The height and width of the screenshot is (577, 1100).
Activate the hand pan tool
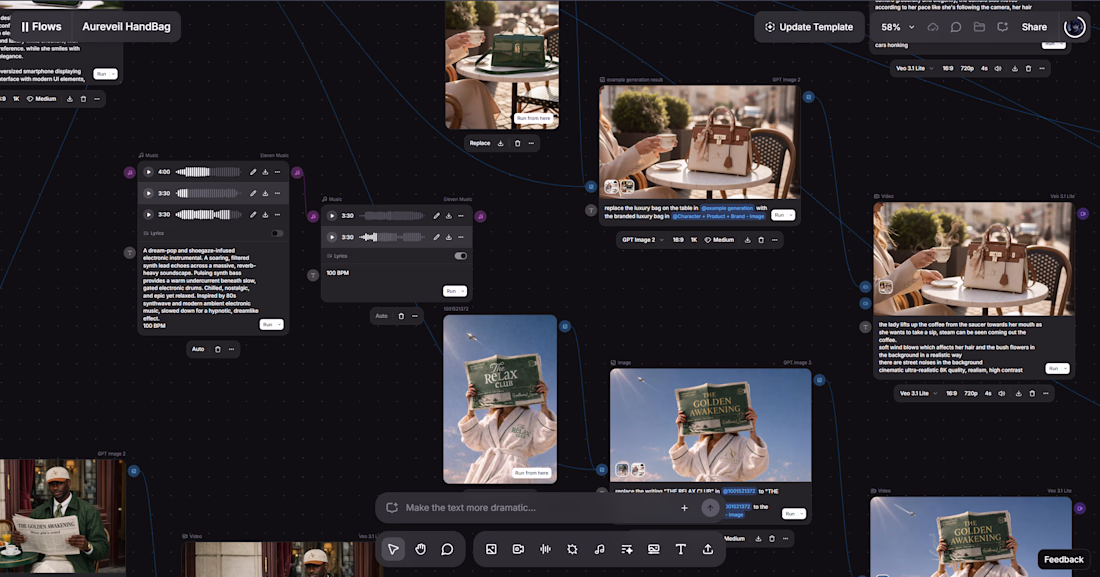[x=420, y=549]
